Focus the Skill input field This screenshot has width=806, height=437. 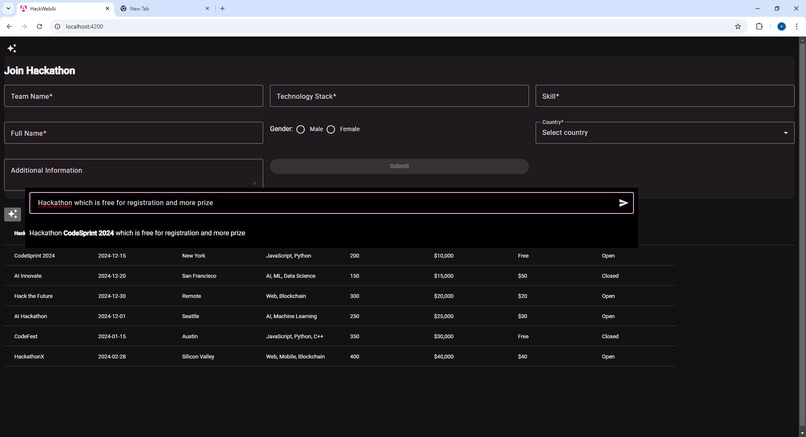pos(665,96)
